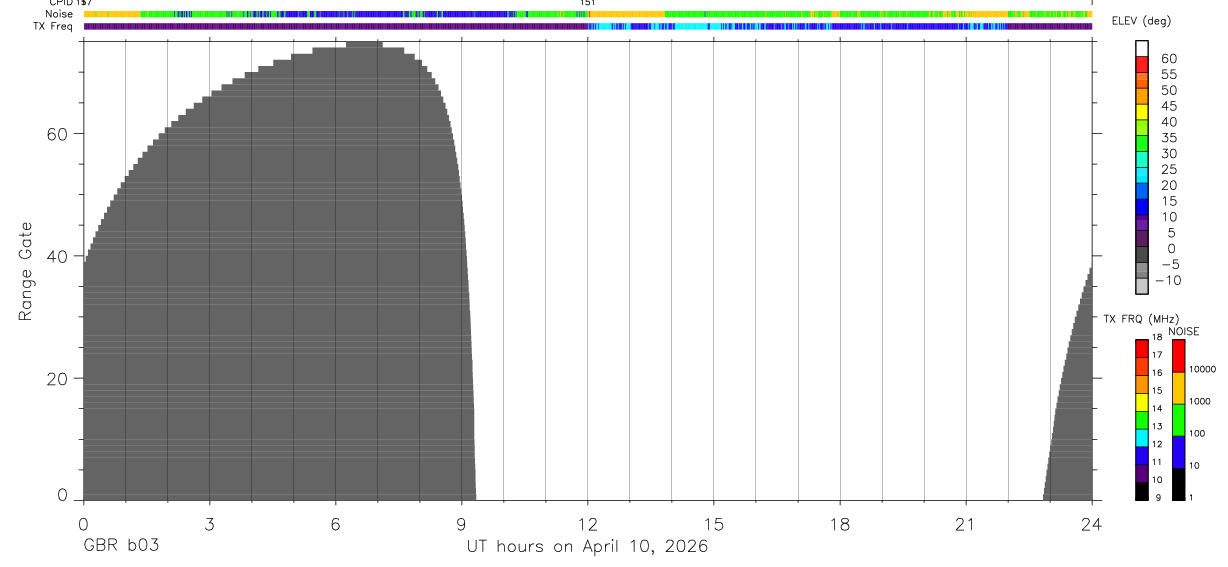Click the white top swatch of ELEV color bar
1228x567 pixels.
pyautogui.click(x=1142, y=48)
